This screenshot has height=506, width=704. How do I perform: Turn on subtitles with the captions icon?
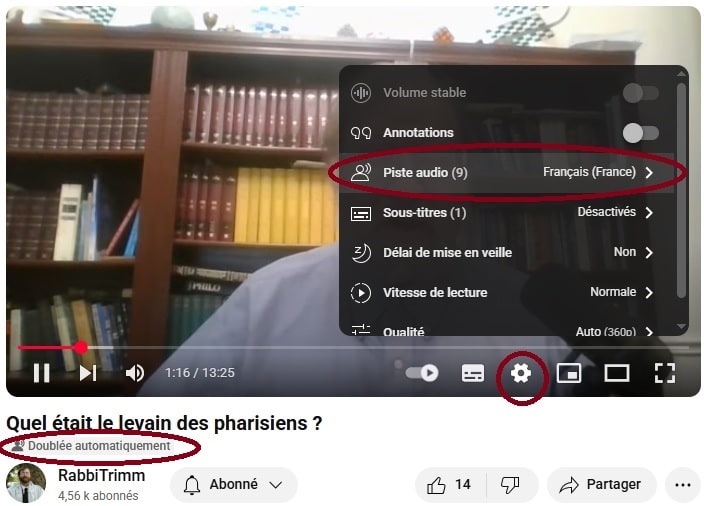pos(473,373)
